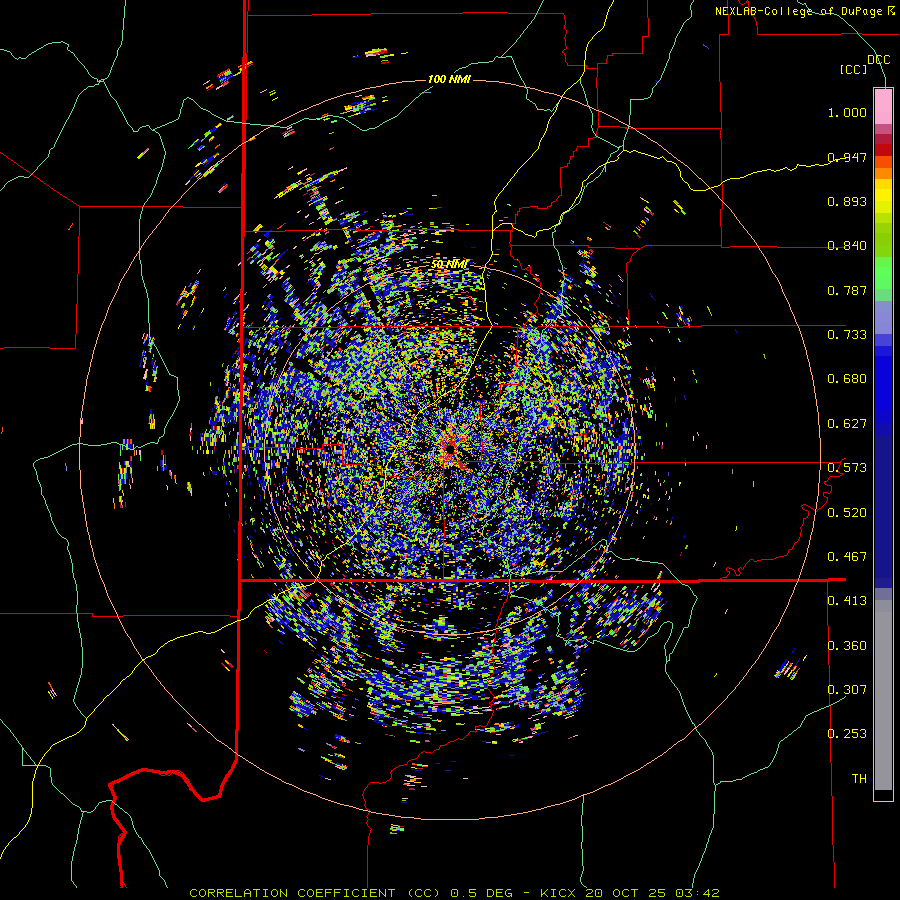The image size is (900, 900).
Task: Click the 0.413 scale value
Action: (x=847, y=601)
